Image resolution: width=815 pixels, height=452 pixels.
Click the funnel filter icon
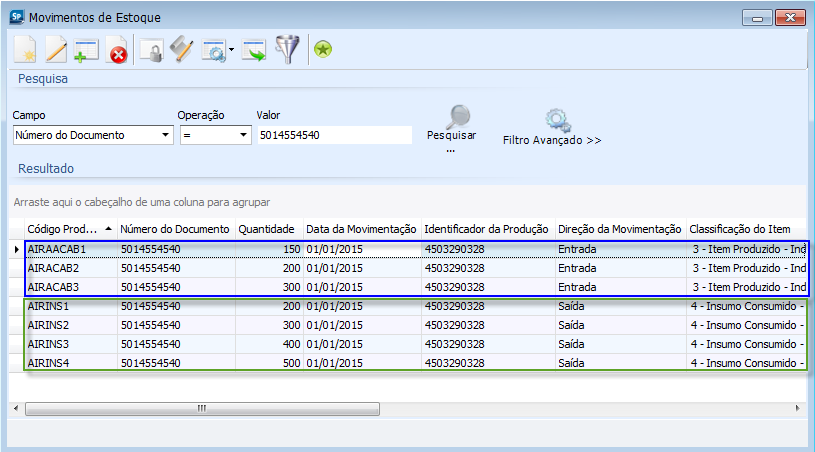pyautogui.click(x=288, y=50)
